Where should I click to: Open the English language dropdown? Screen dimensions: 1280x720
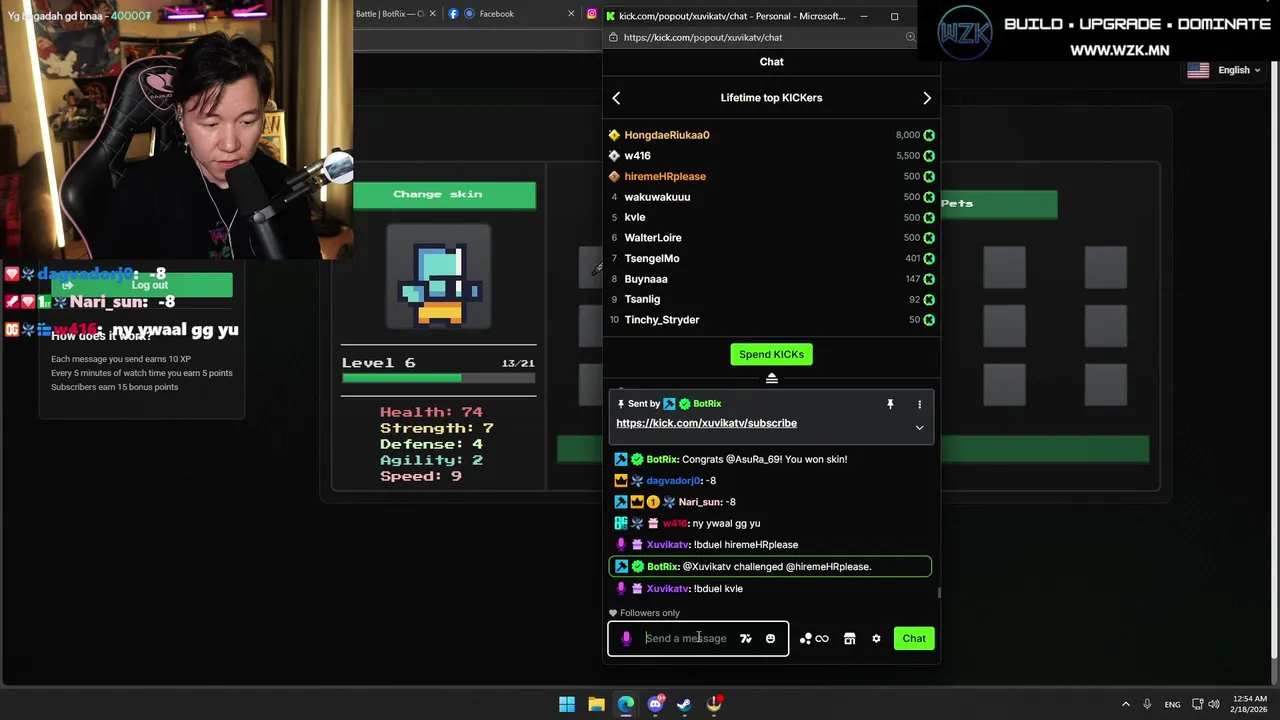(1224, 70)
